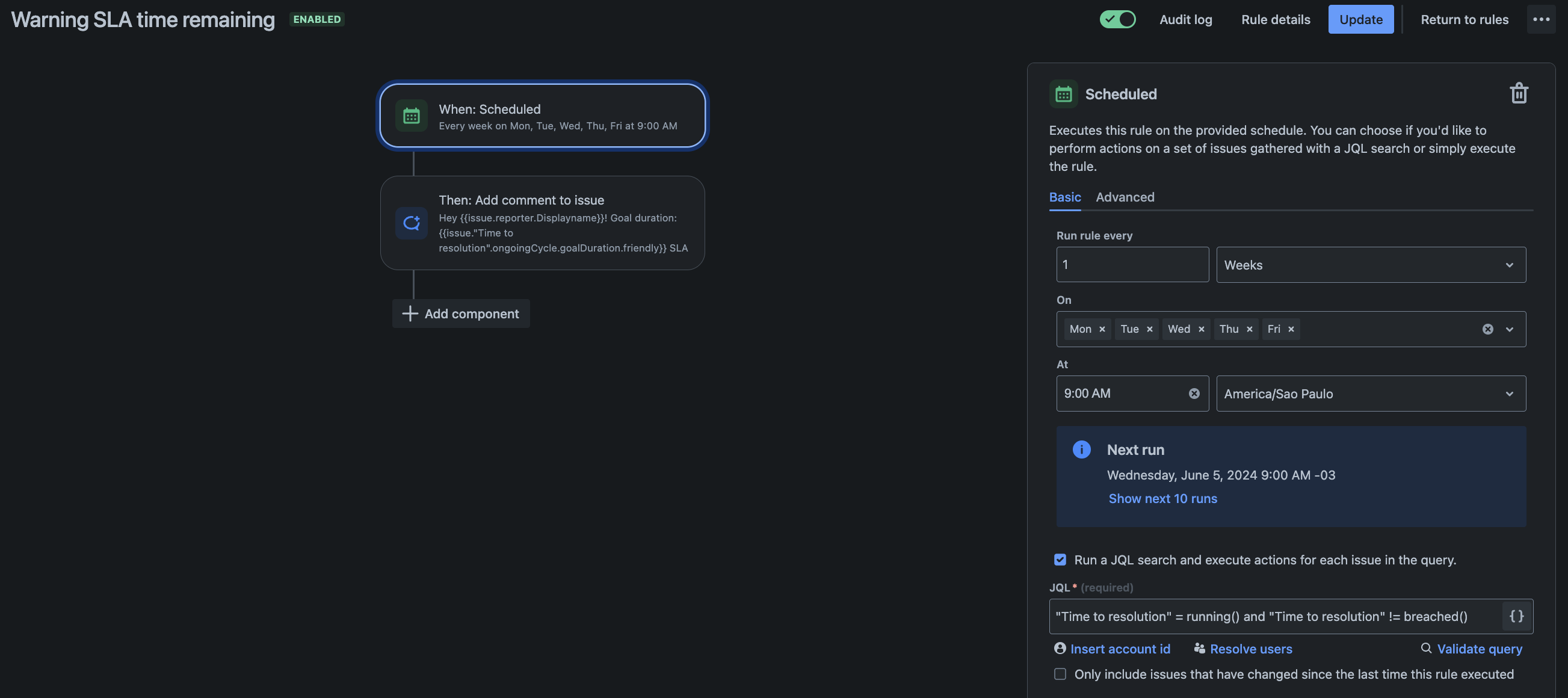The image size is (1568, 698).
Task: Switch to the Advanced tab
Action: (x=1125, y=197)
